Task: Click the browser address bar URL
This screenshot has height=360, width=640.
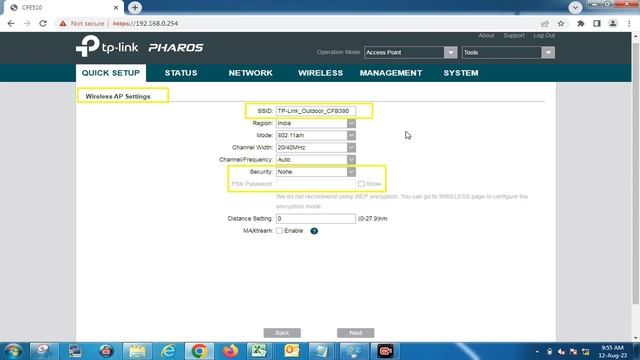Action: pyautogui.click(x=145, y=24)
